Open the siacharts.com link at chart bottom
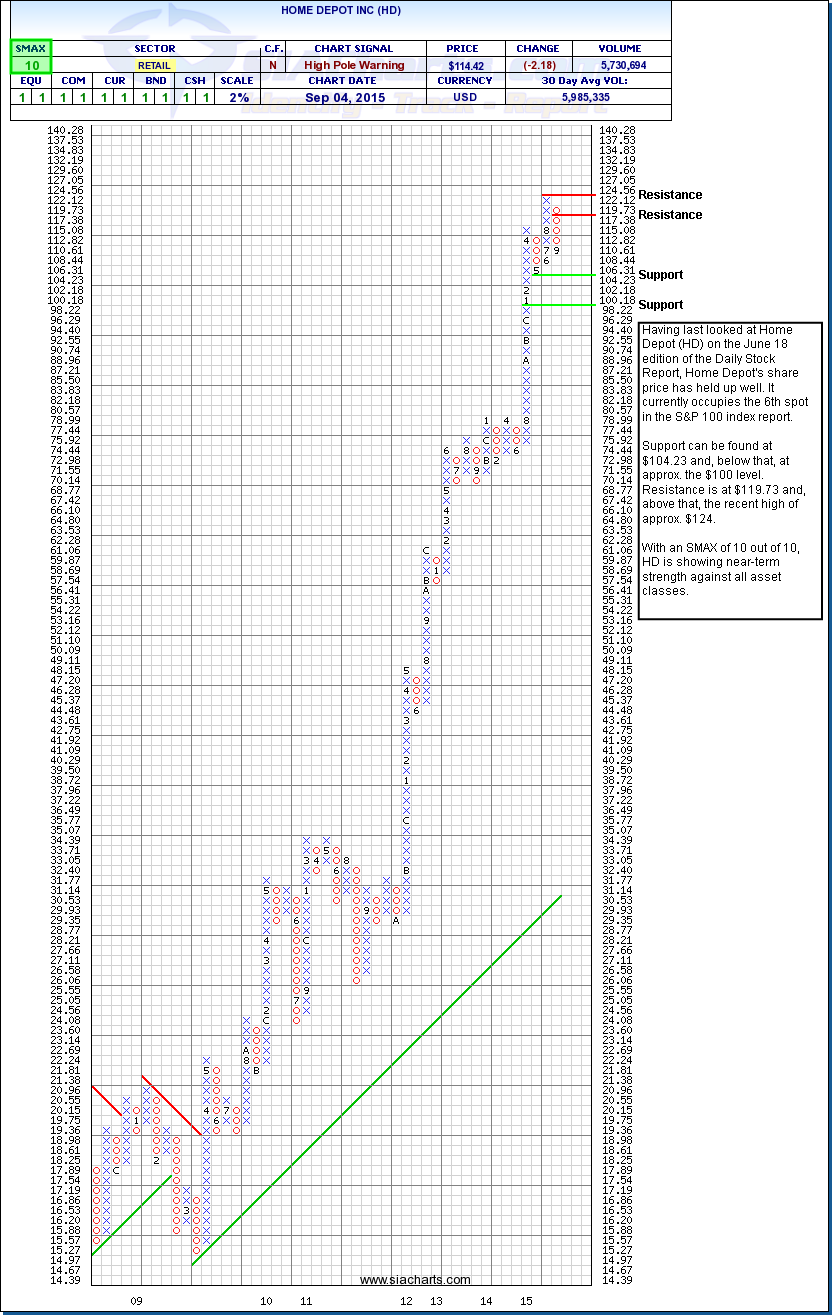The height and width of the screenshot is (1315, 832). 415,1279
